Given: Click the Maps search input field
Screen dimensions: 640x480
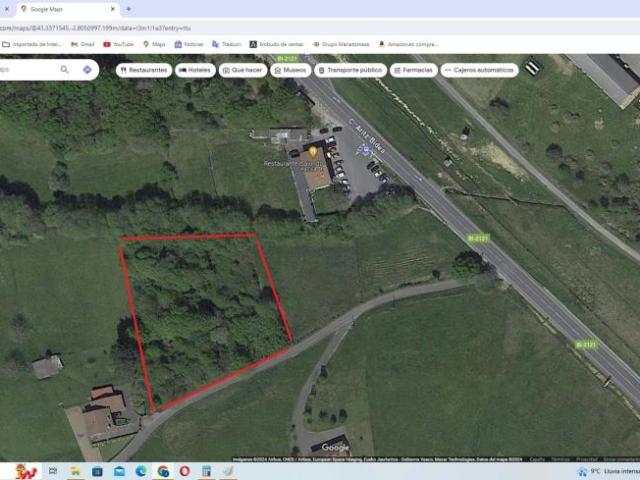Looking at the screenshot, I should point(27,70).
